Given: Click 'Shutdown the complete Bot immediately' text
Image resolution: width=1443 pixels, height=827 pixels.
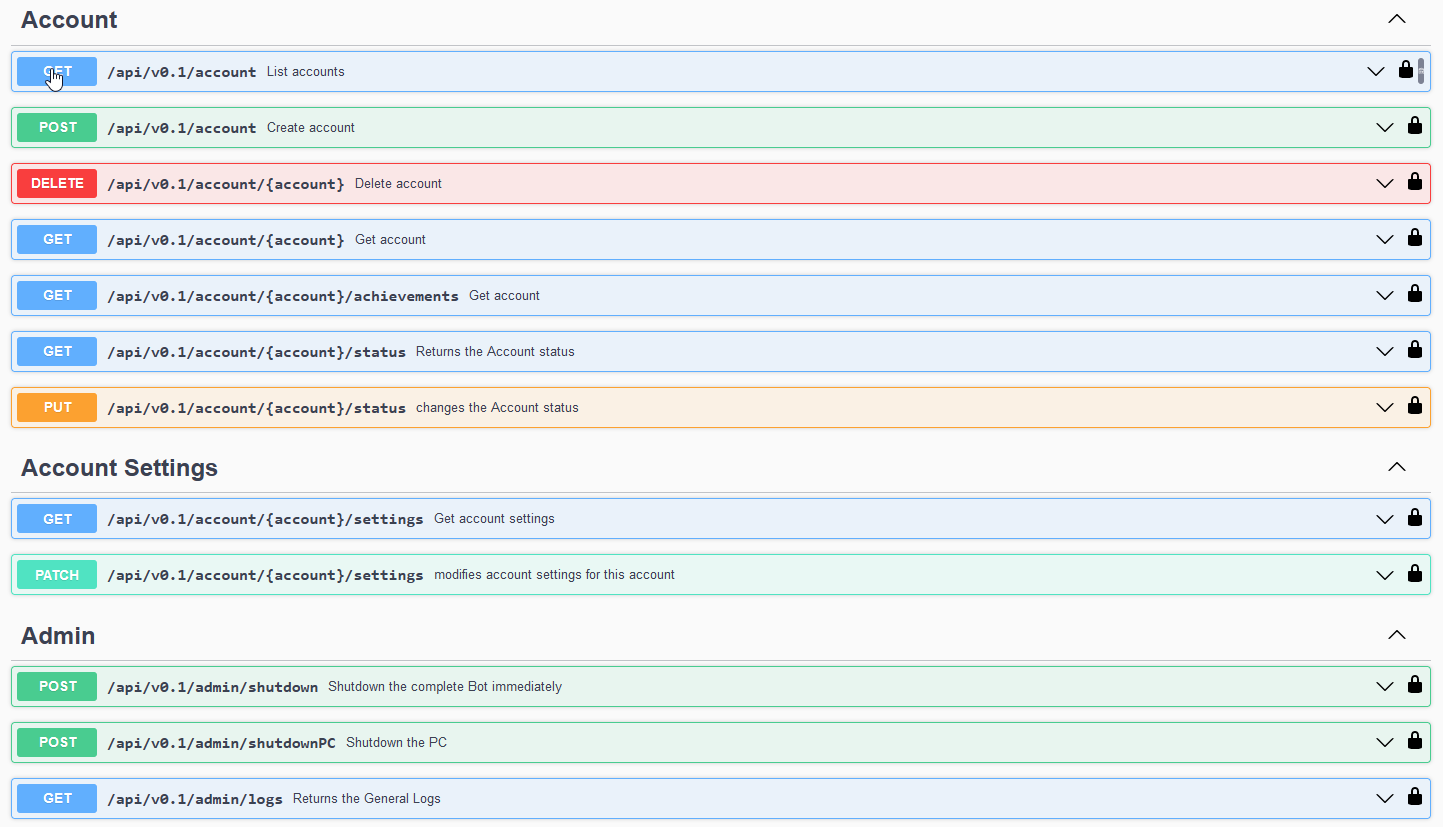Looking at the screenshot, I should click(445, 687).
